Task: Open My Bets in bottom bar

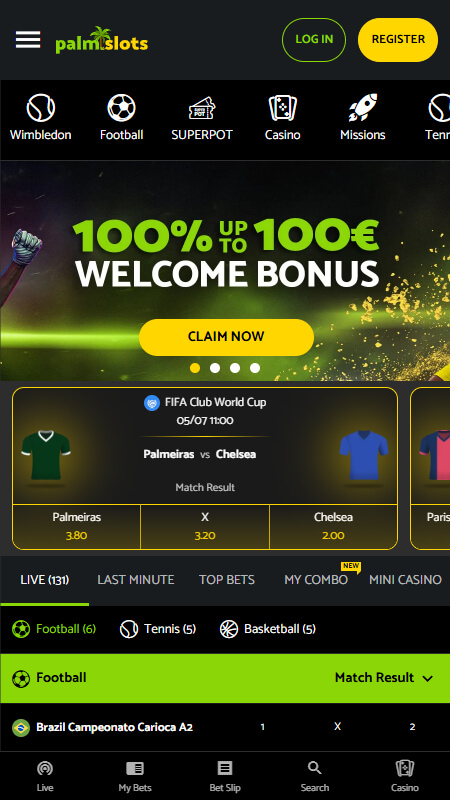Action: [135, 777]
